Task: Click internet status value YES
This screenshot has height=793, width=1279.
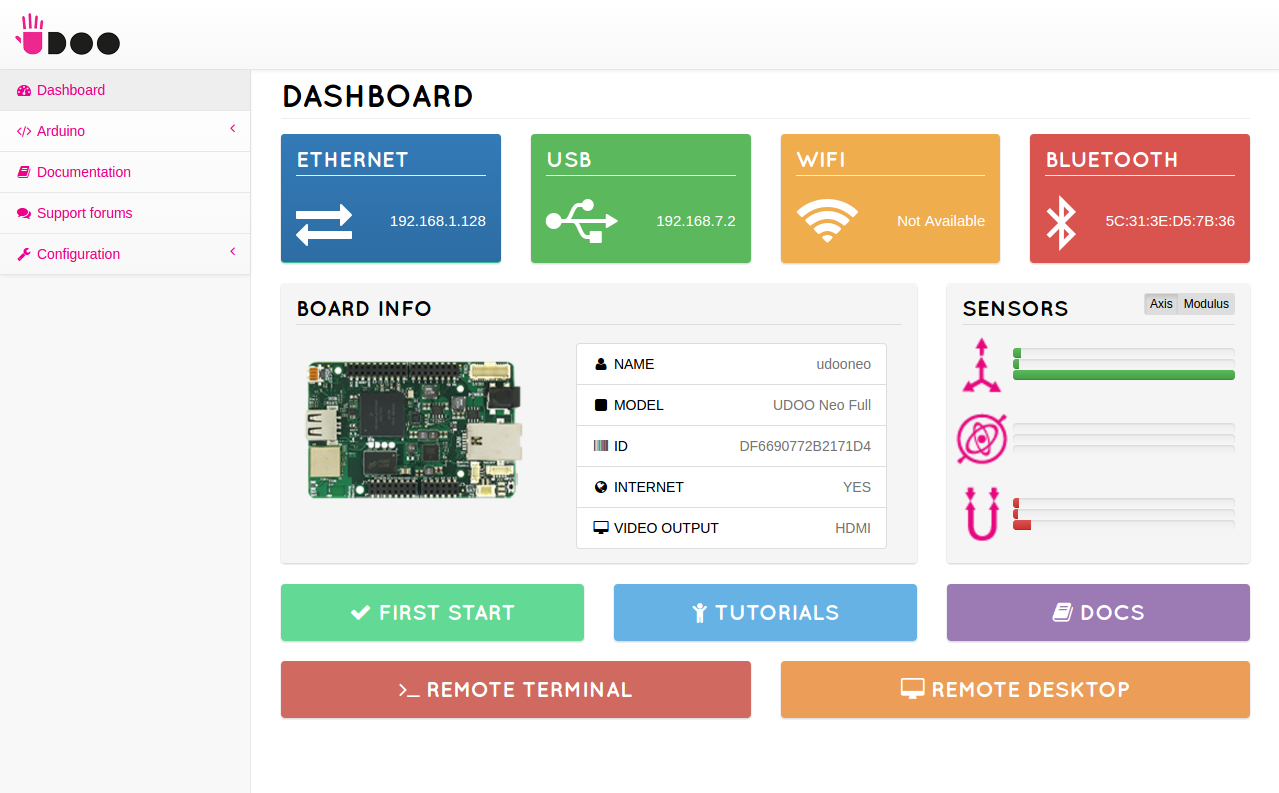Action: tap(857, 487)
